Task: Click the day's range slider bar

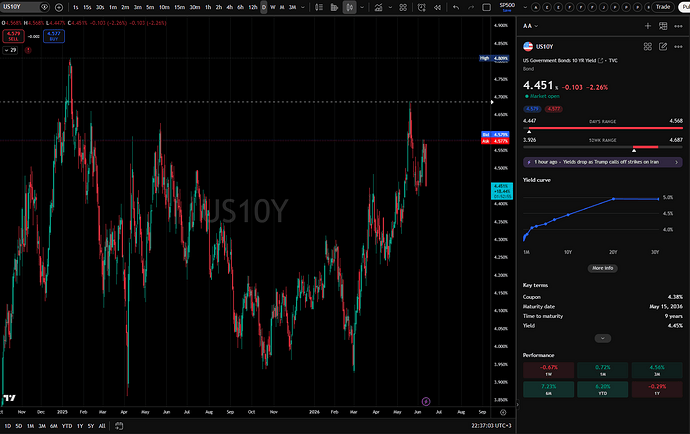Action: 603,128
